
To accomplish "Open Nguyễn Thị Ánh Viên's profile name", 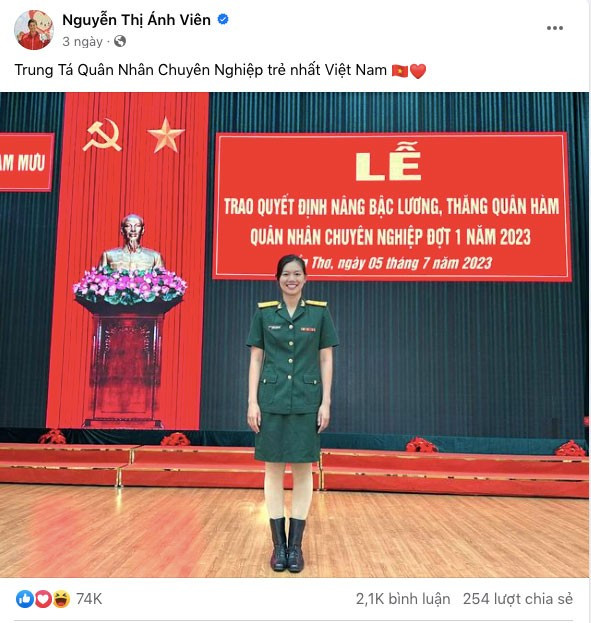I will click(x=136, y=20).
